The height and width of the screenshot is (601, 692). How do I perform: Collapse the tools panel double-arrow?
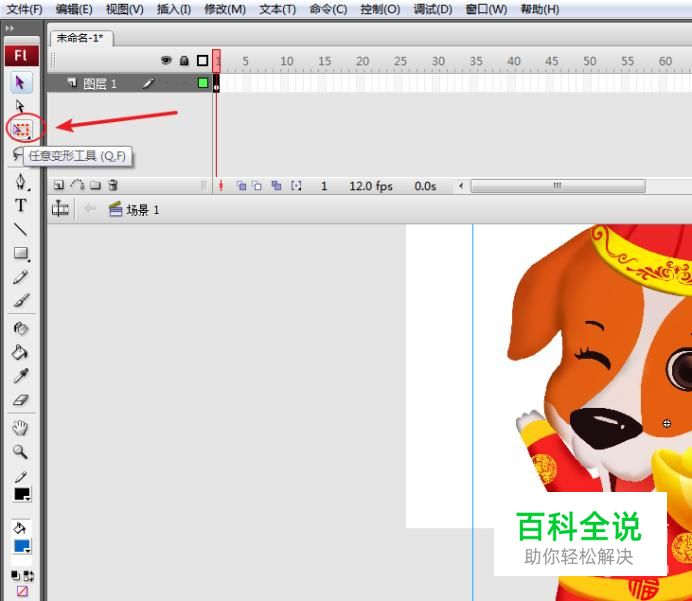10,28
